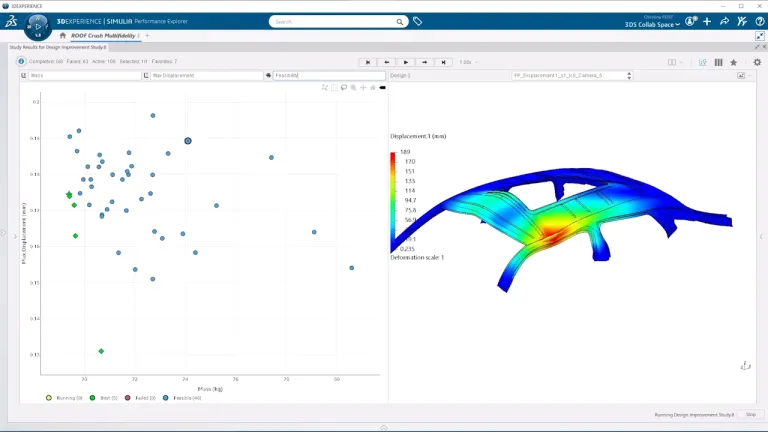Viewport: 768px width, 432px height.
Task: Click the Design 2 label
Action: [x=400, y=75]
